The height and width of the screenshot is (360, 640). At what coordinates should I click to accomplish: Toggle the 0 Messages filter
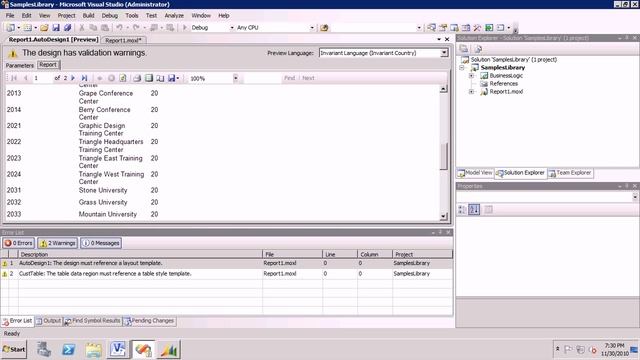coord(101,243)
